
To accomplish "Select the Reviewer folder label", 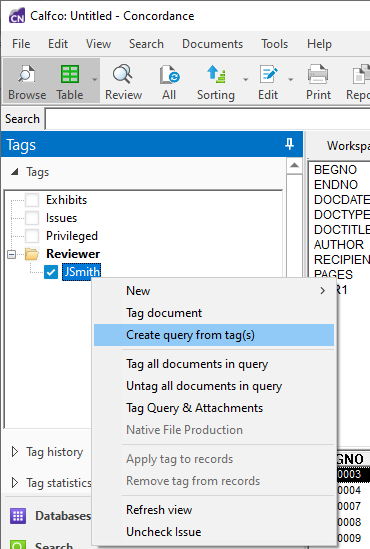I will 73,254.
